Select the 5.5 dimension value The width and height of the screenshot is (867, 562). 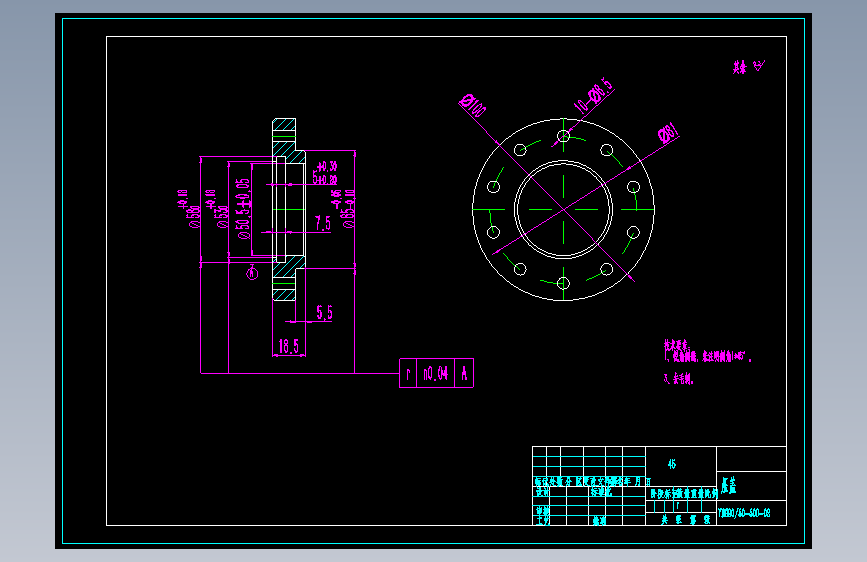[x=325, y=313]
